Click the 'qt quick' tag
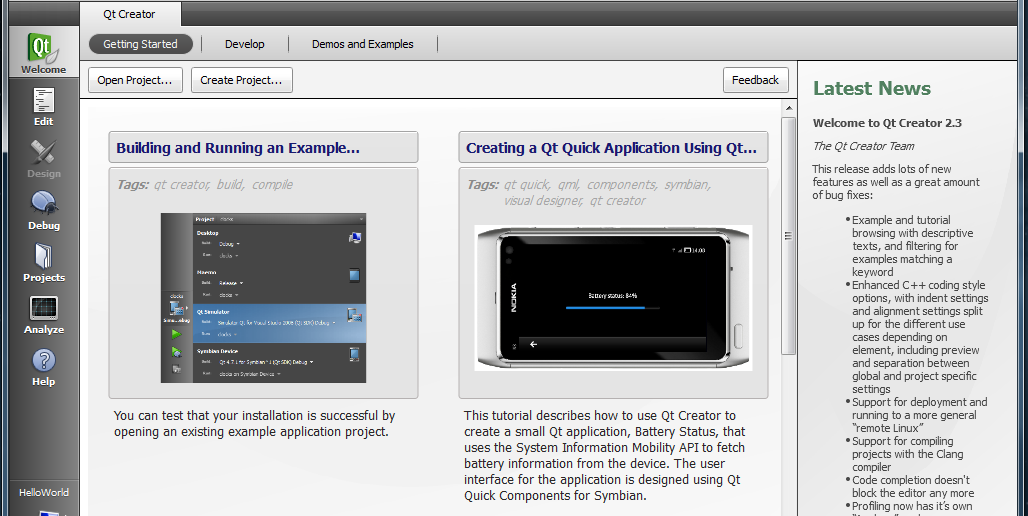Image resolution: width=1028 pixels, height=516 pixels. coord(527,185)
